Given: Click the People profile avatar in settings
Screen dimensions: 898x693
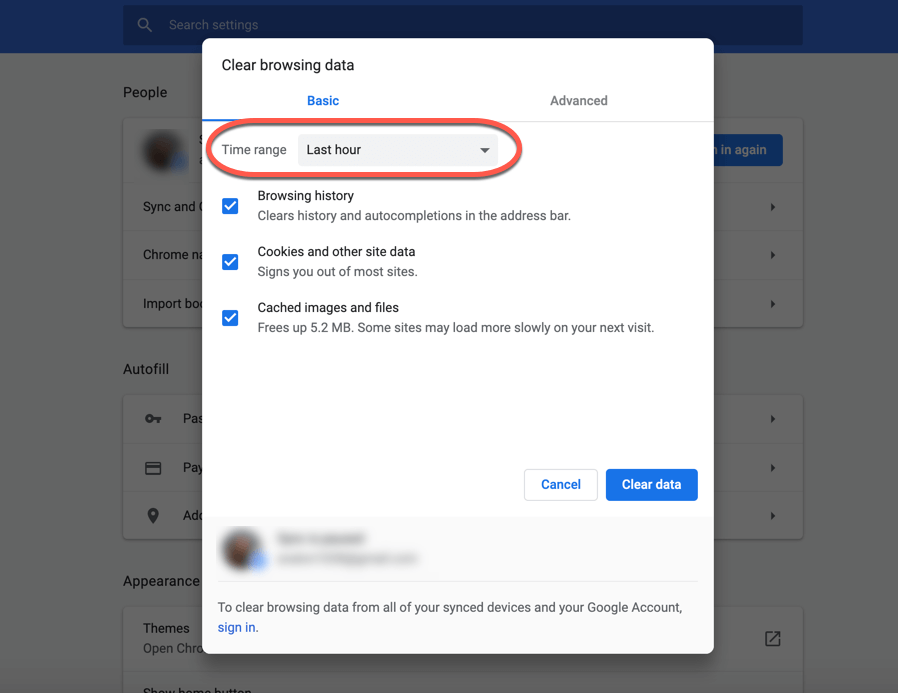Looking at the screenshot, I should coord(163,151).
